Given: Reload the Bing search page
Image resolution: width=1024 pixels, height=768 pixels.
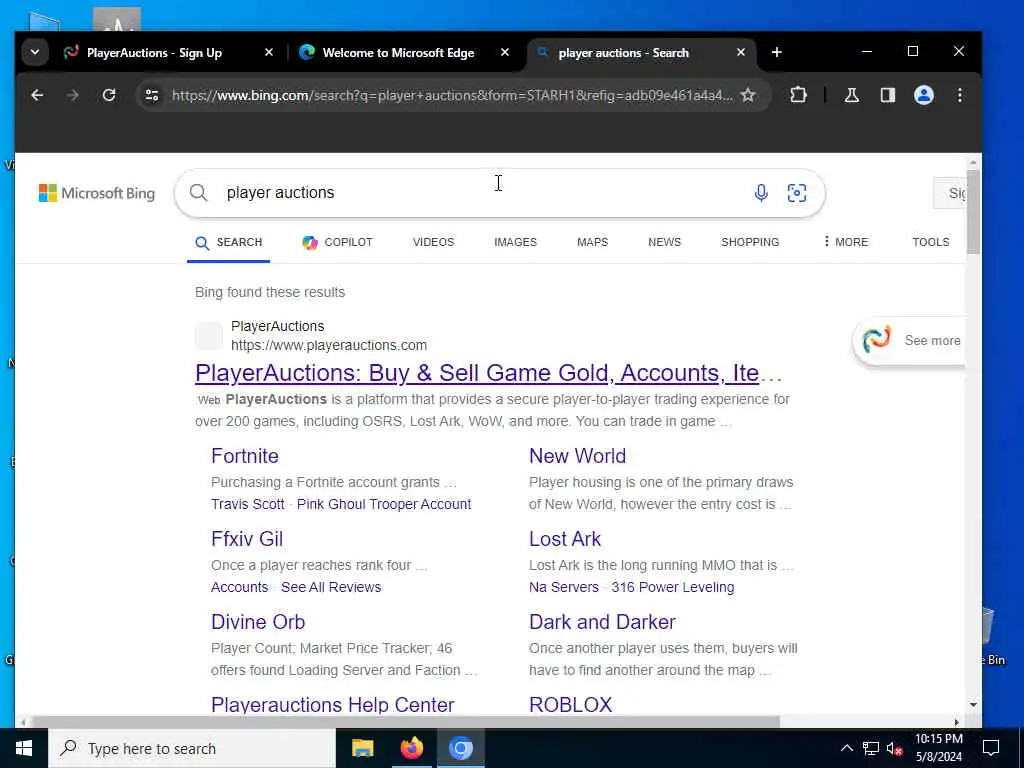Looking at the screenshot, I should pos(109,95).
